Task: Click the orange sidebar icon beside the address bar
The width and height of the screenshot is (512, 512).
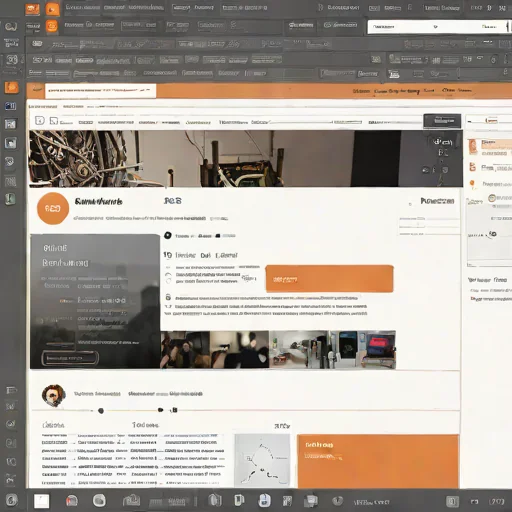Action: tap(11, 88)
